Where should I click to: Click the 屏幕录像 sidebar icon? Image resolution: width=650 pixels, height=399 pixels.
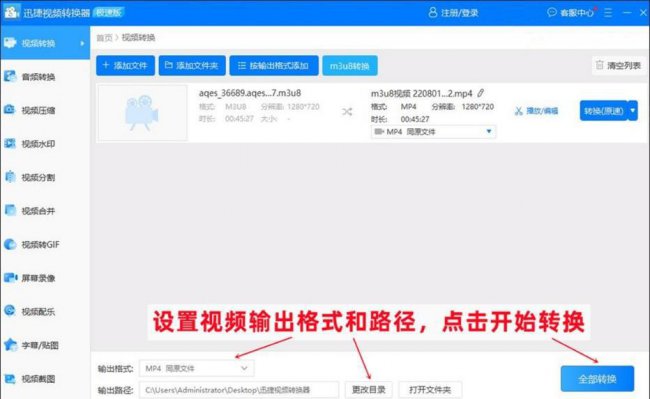[x=10, y=278]
